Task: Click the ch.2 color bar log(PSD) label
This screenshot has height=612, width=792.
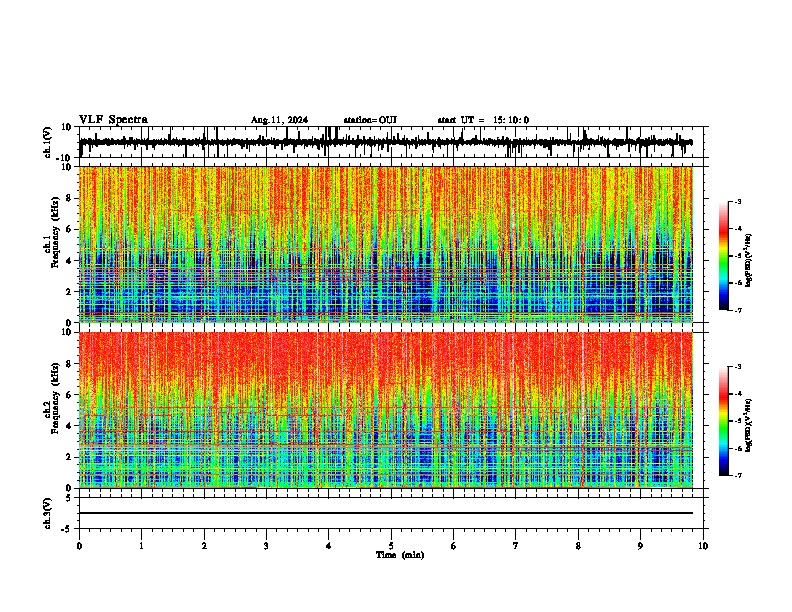Action: pos(749,425)
